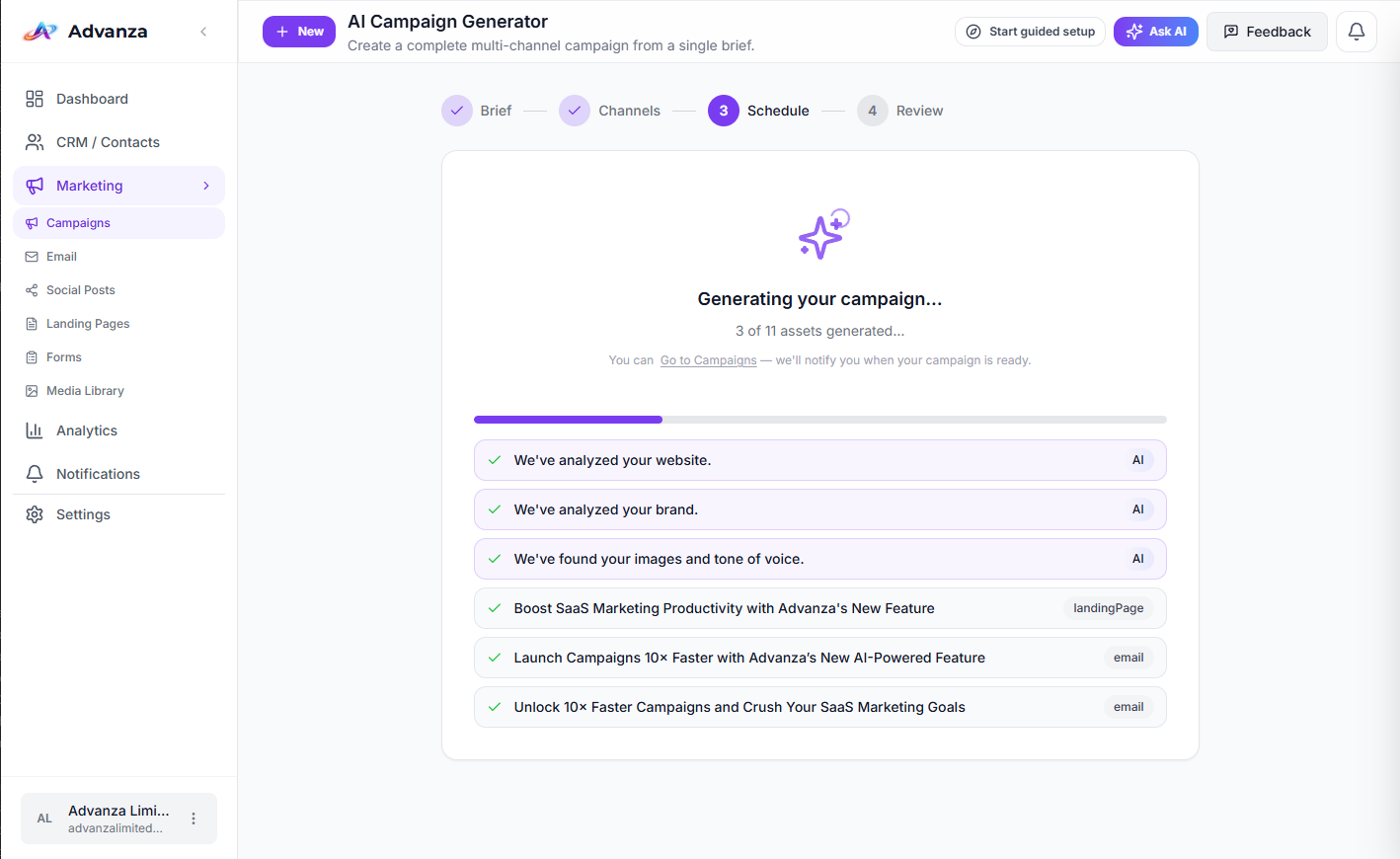Return to the Channels step
The image size is (1400, 859).
(610, 111)
